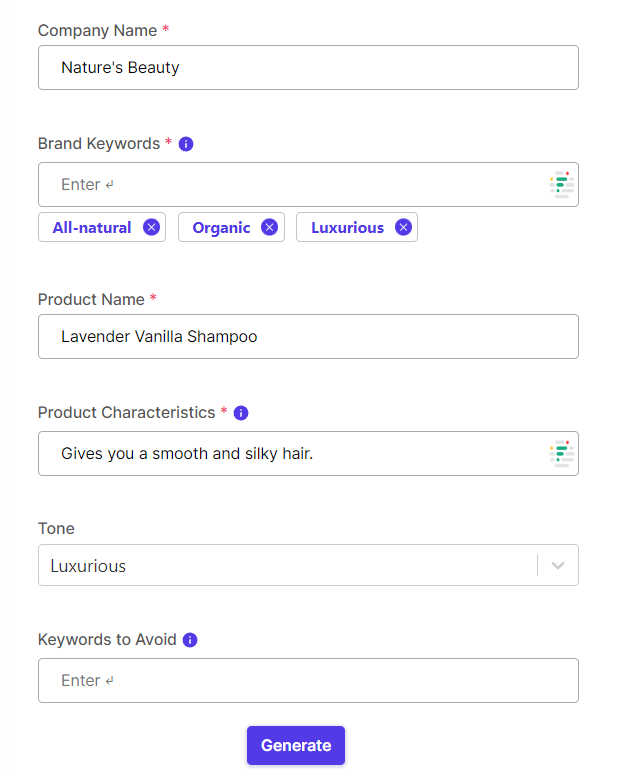Remove the Organic keyword tag
The height and width of the screenshot is (776, 620).
point(269,227)
